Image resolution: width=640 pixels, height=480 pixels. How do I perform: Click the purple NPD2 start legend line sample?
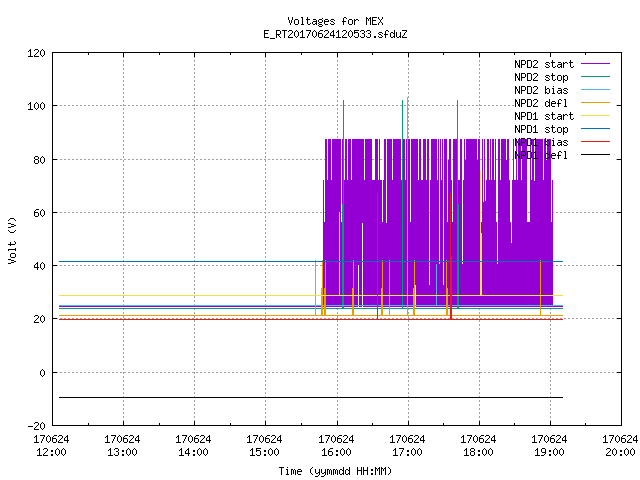pos(596,64)
